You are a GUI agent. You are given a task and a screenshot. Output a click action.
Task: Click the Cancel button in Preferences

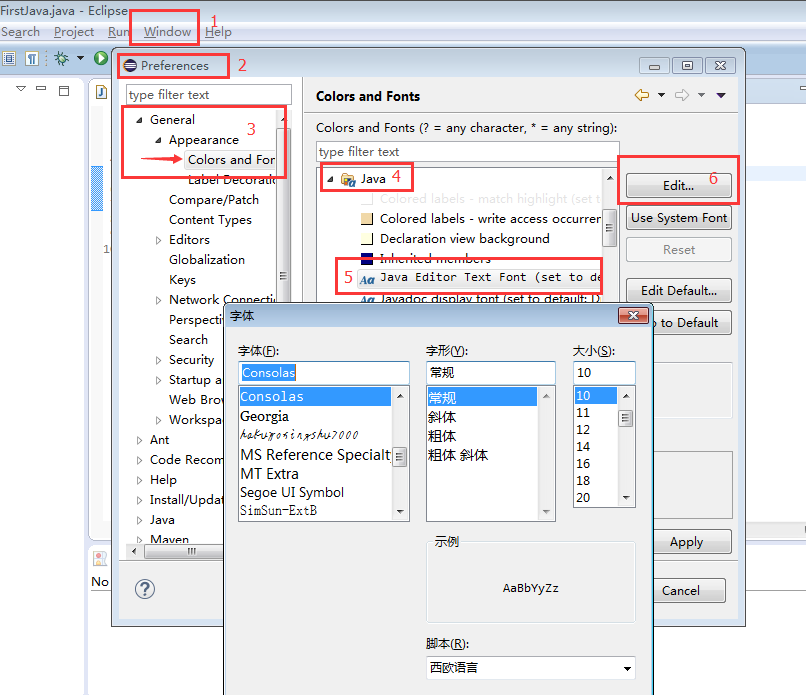tap(689, 591)
